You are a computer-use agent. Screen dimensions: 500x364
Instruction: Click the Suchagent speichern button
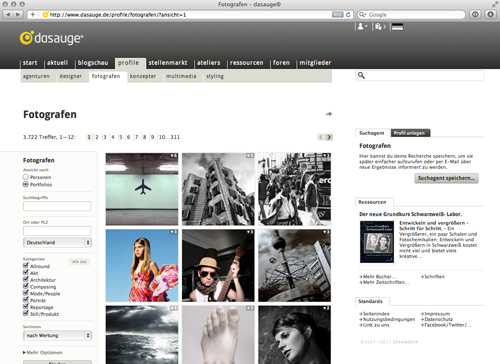coord(447,178)
